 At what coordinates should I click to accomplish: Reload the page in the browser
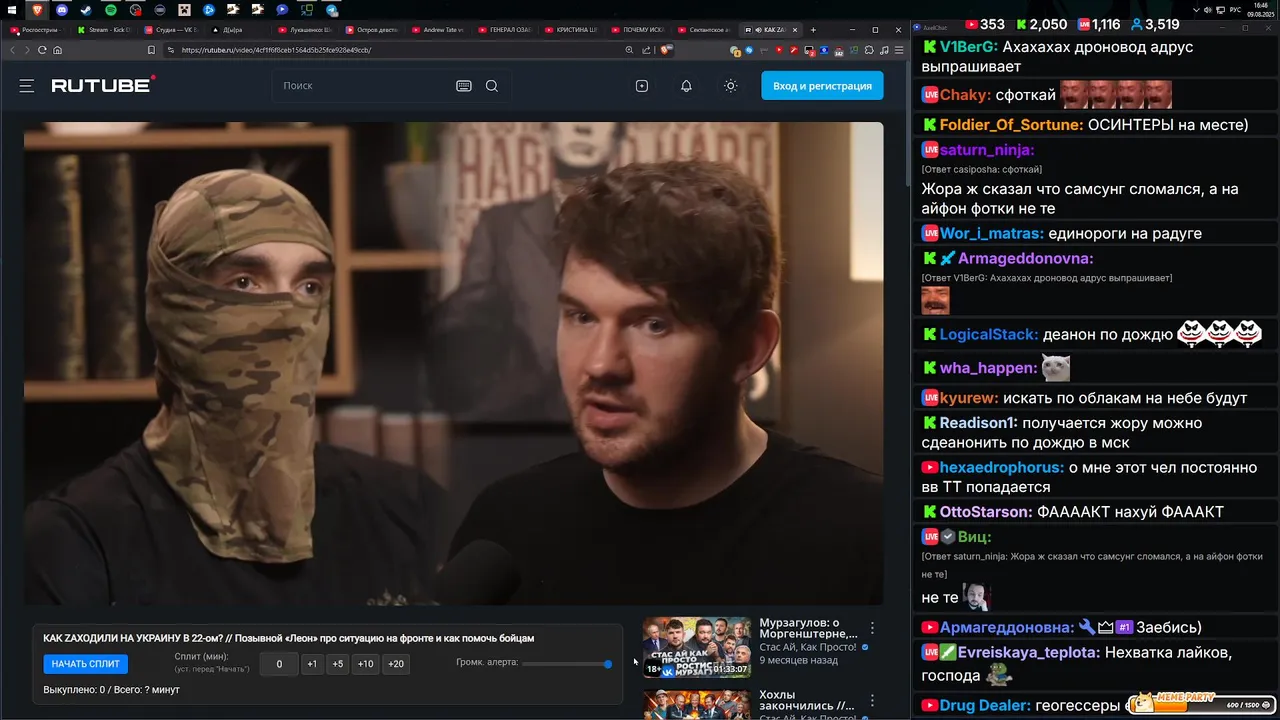(x=42, y=50)
